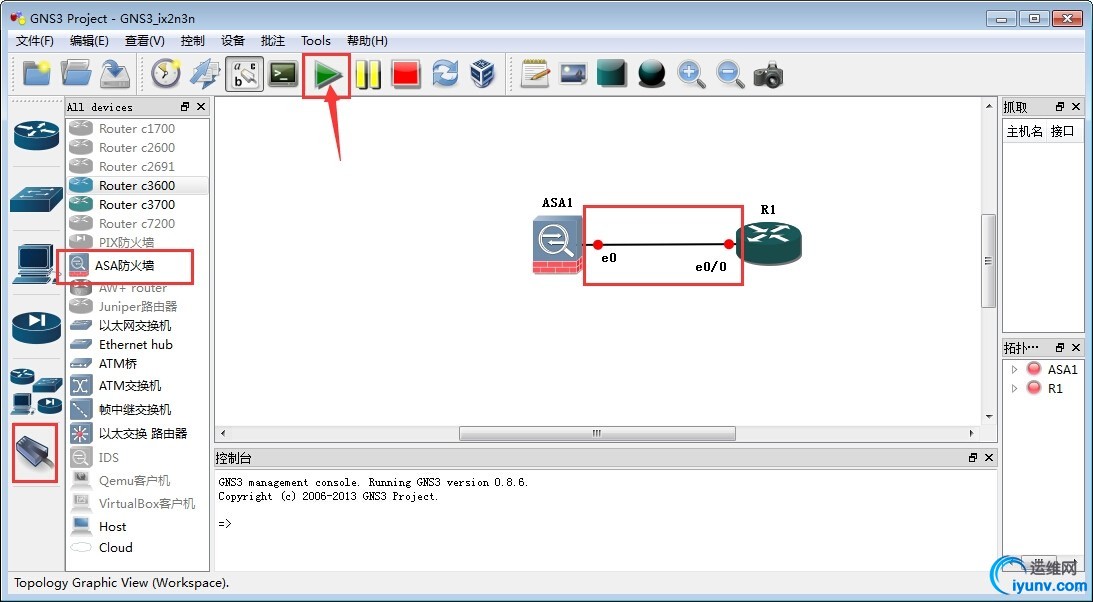The width and height of the screenshot is (1093, 602).
Task: Close the 控制台 console panel
Action: tap(989, 458)
